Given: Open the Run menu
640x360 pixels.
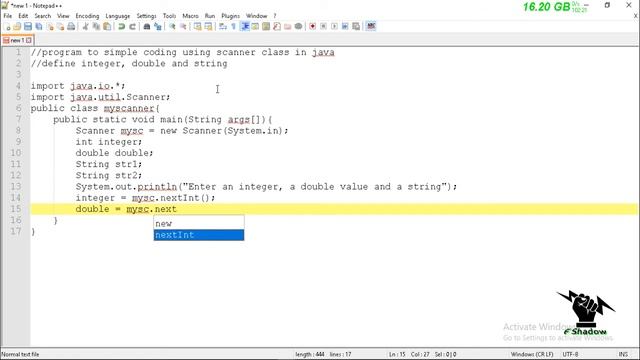Looking at the screenshot, I should coord(210,16).
